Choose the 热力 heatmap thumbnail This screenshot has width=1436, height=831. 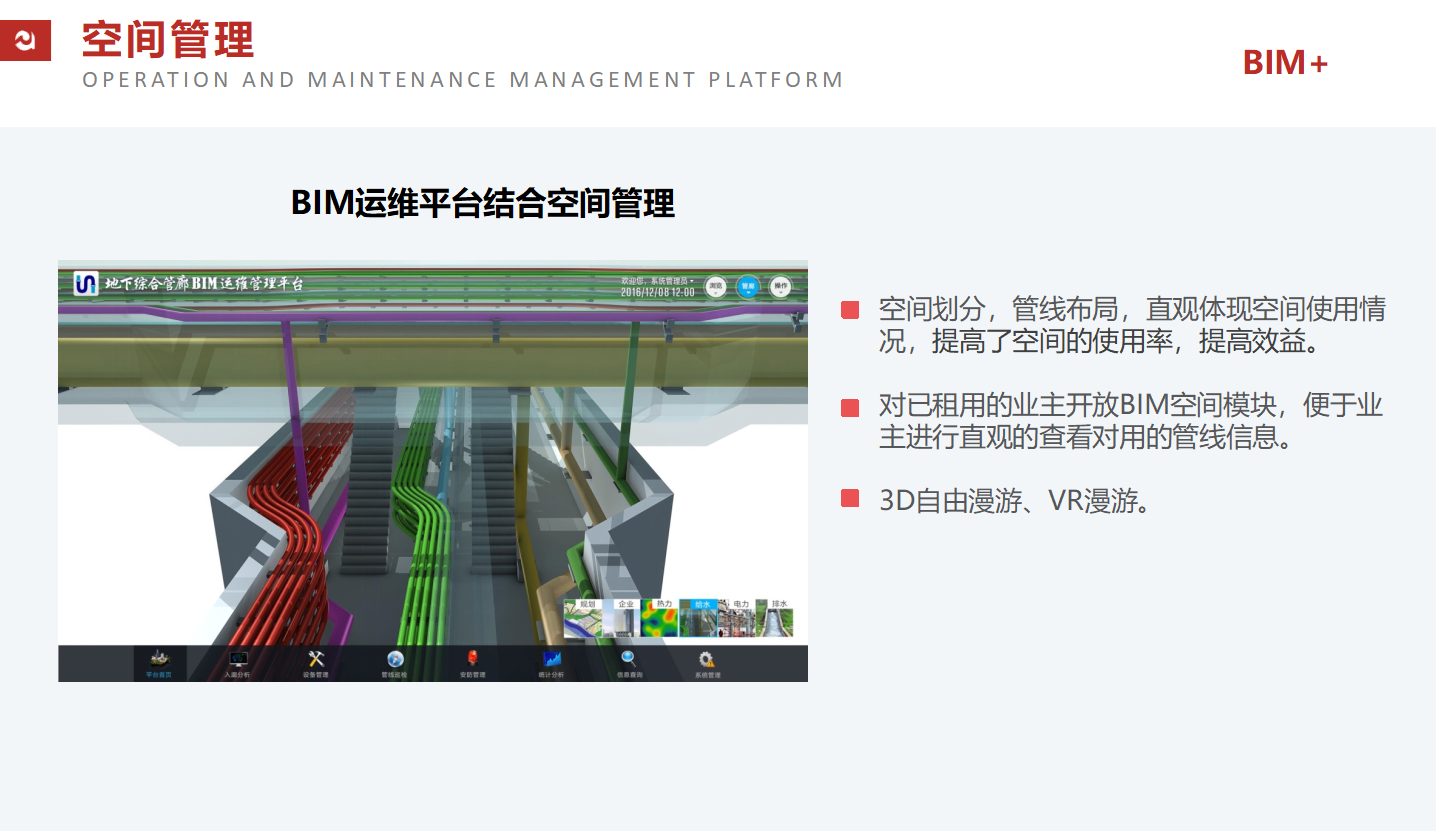tap(659, 619)
